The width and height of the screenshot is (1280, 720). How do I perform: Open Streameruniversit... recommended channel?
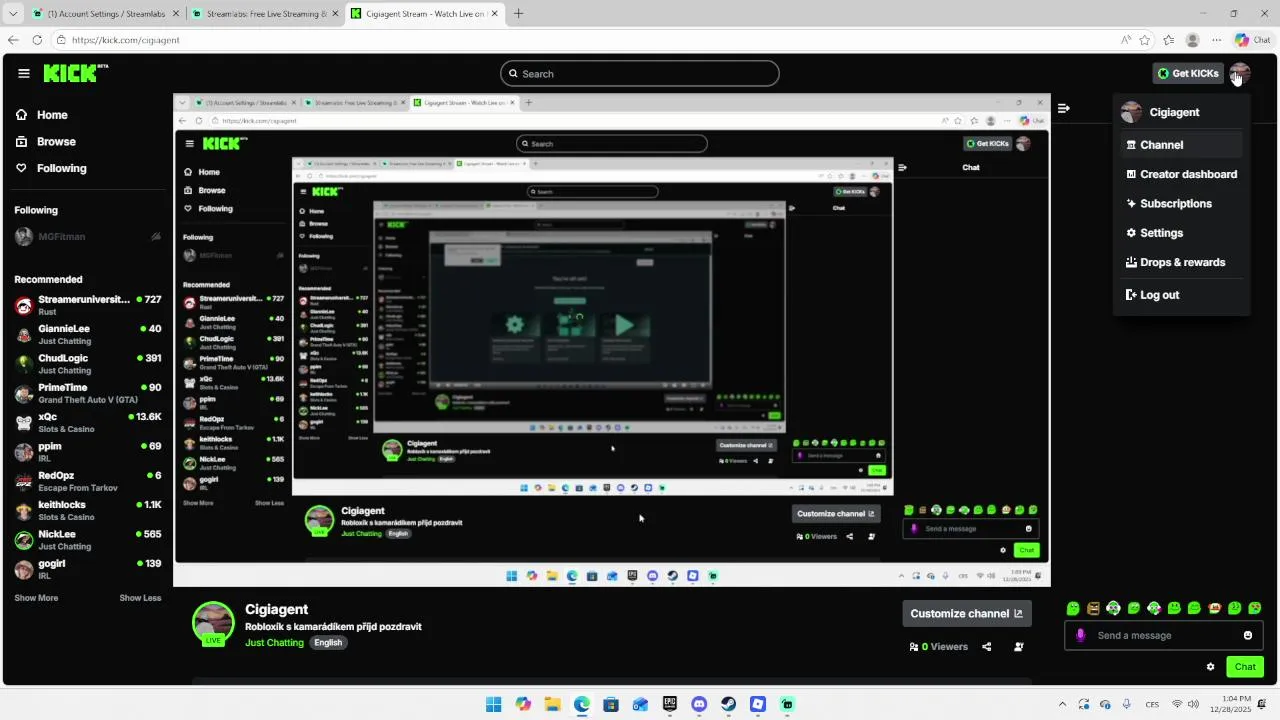tap(87, 306)
